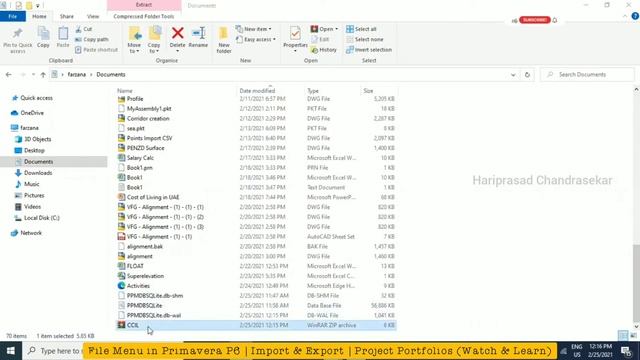Click farzana in the address path

(77, 75)
